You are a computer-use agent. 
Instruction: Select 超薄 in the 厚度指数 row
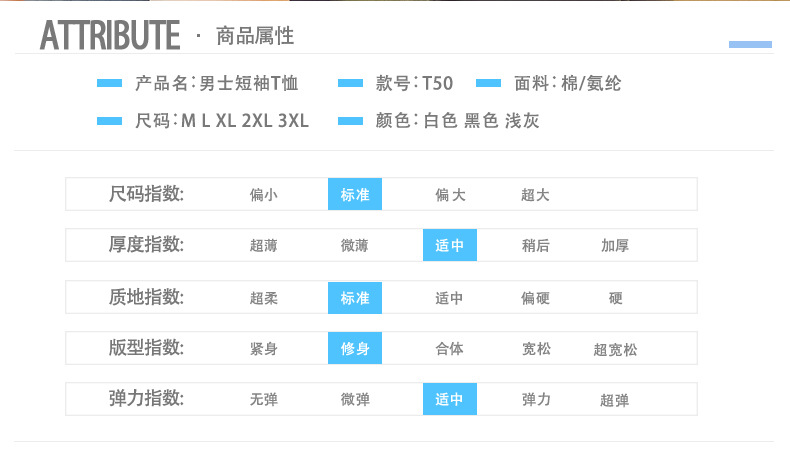tap(264, 246)
